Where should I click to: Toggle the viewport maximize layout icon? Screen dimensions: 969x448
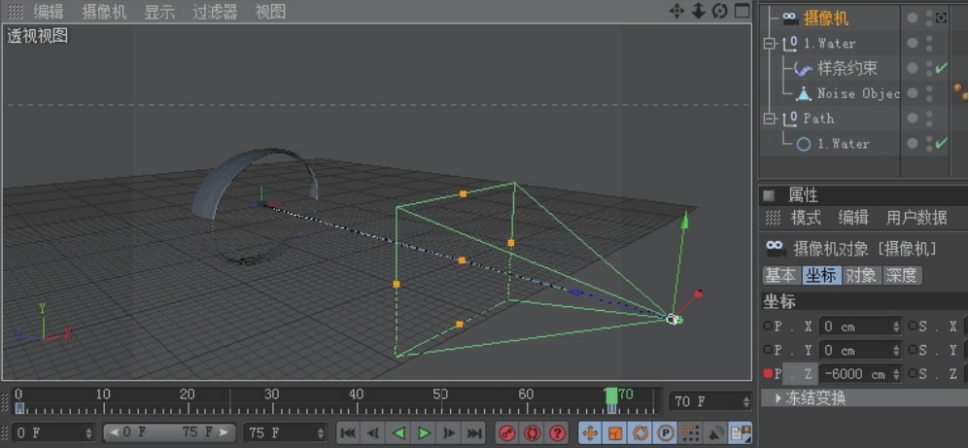tap(742, 11)
